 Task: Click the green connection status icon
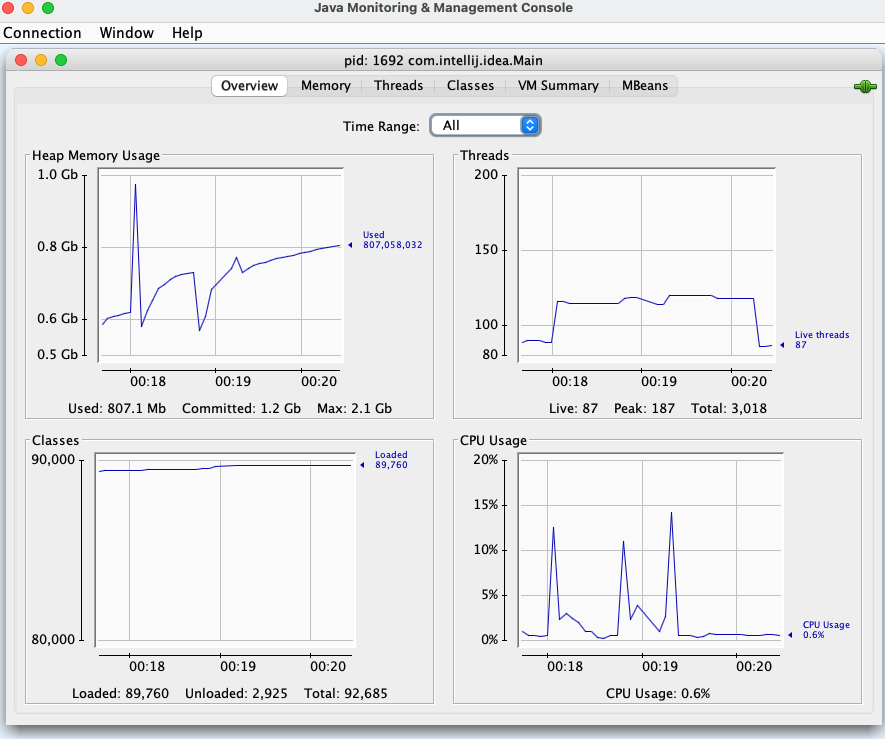(864, 87)
